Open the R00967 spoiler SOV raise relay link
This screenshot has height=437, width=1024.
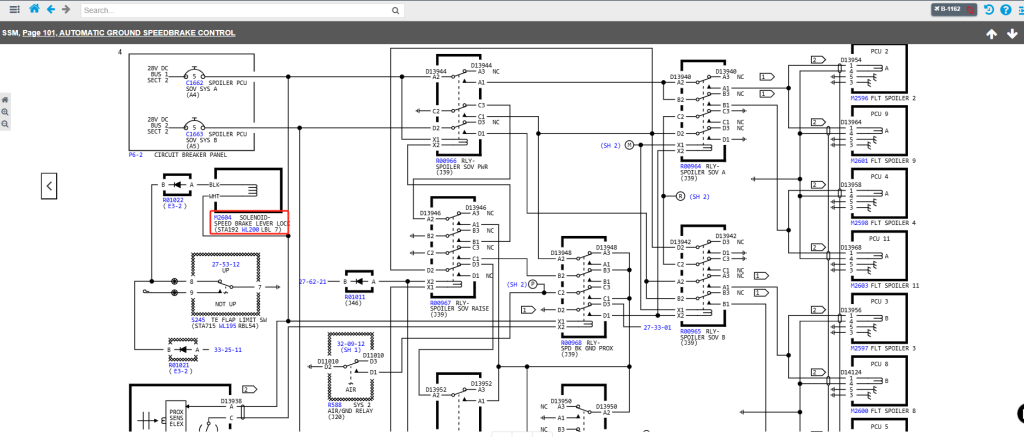coord(441,303)
